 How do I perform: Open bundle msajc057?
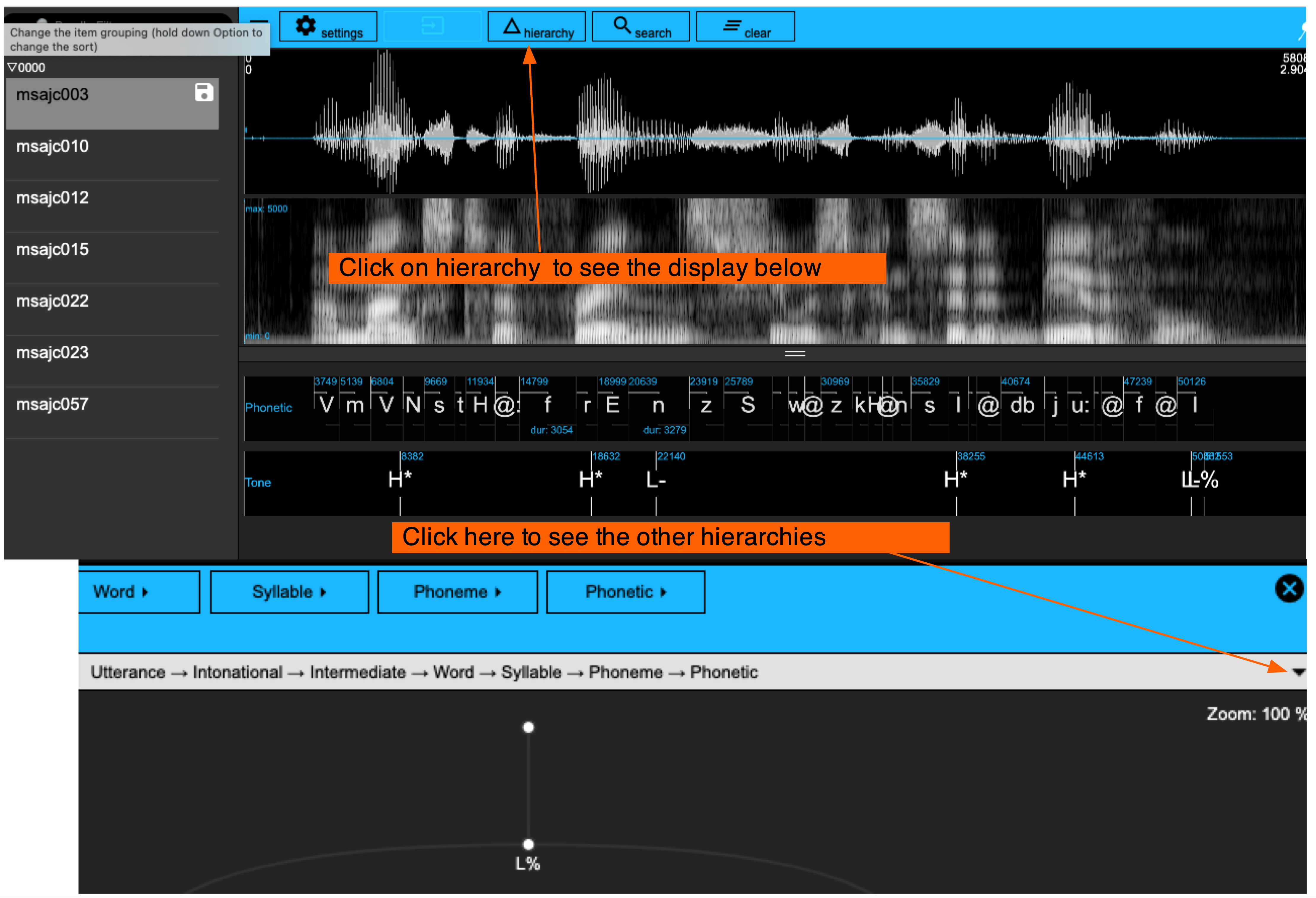[53, 404]
